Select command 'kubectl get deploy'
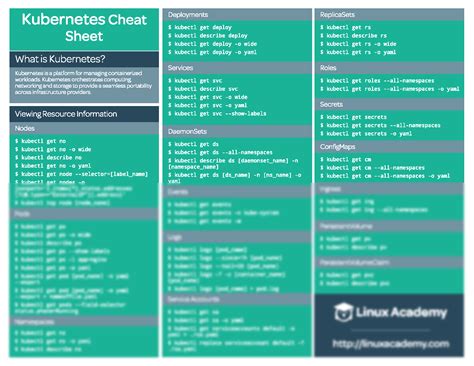474x366 pixels. tap(200, 27)
